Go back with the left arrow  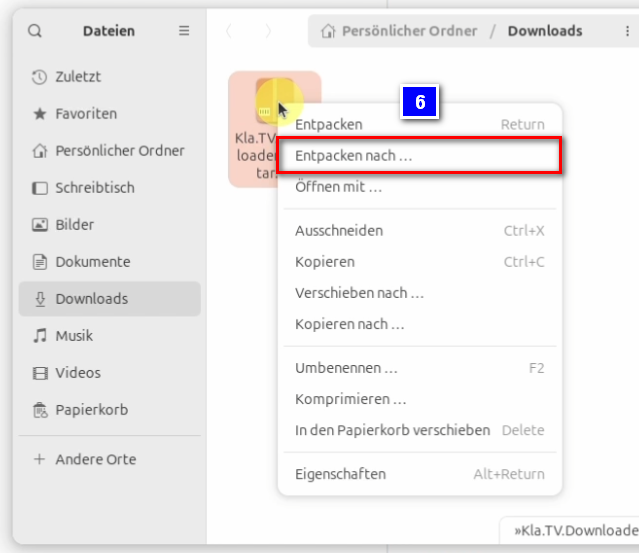click(x=229, y=31)
